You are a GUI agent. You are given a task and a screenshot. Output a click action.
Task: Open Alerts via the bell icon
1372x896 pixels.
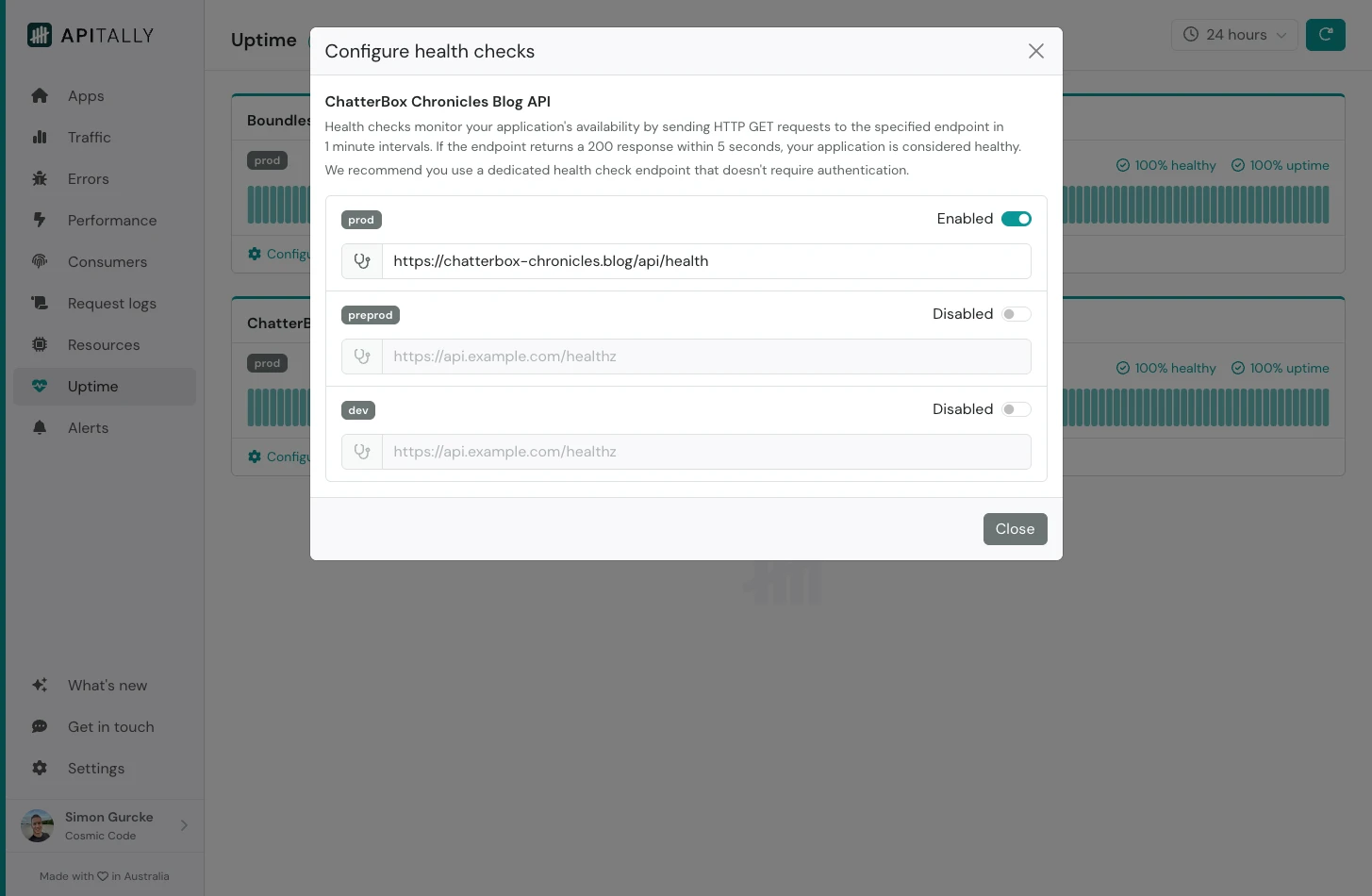pos(40,427)
